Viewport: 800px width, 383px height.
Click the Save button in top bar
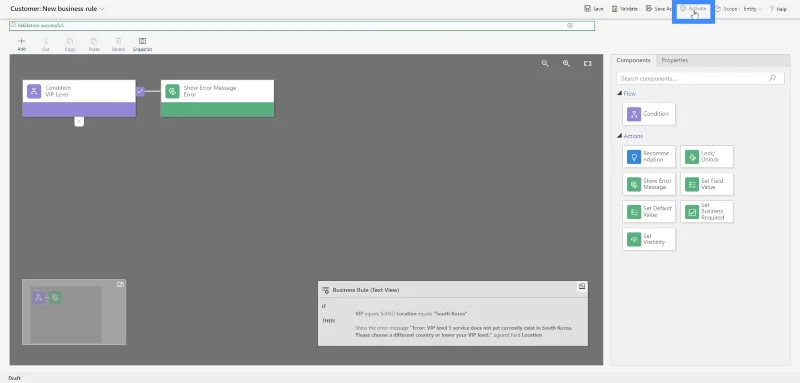(594, 9)
